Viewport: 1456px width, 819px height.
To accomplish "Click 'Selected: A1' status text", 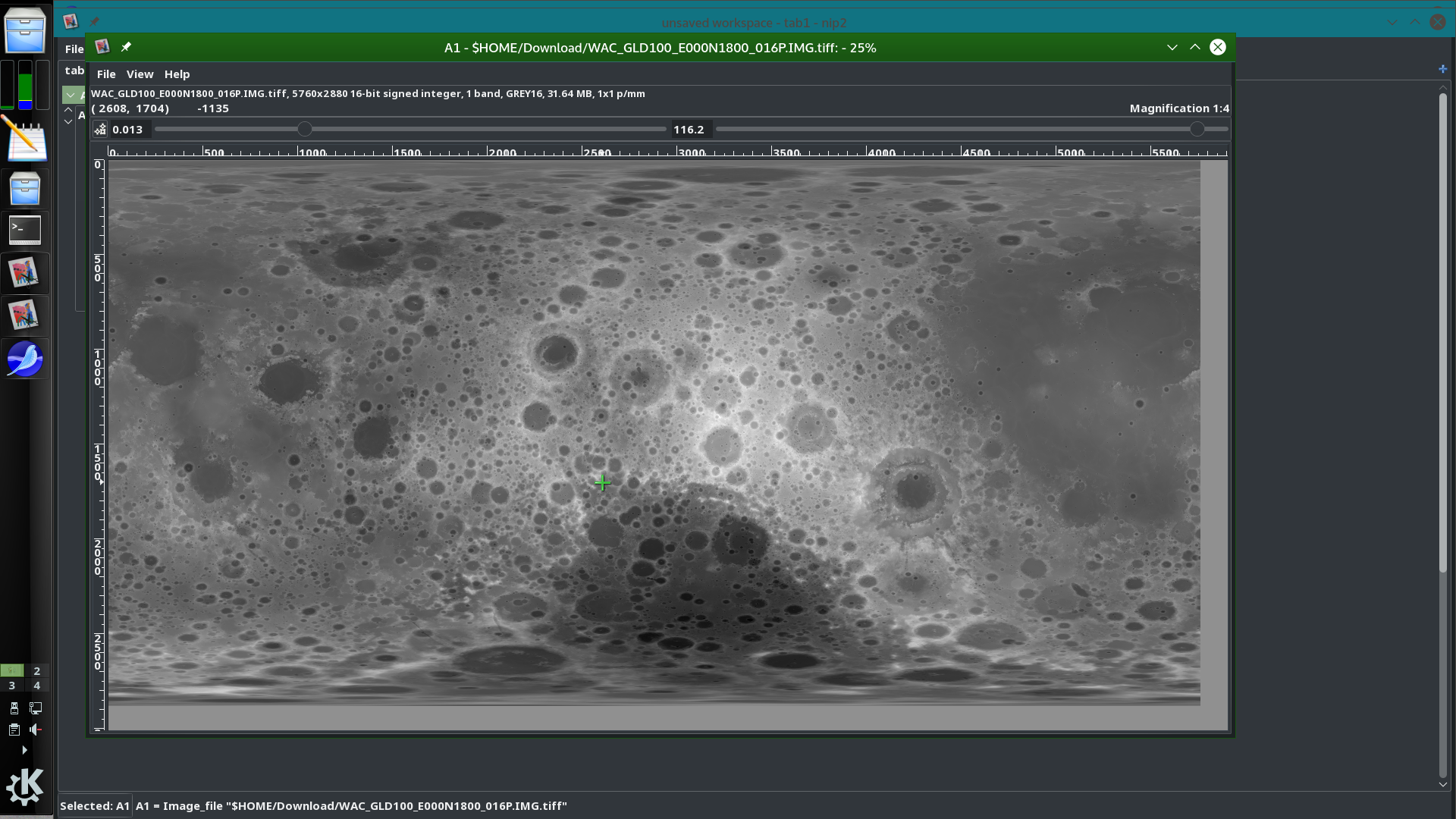I will click(95, 806).
